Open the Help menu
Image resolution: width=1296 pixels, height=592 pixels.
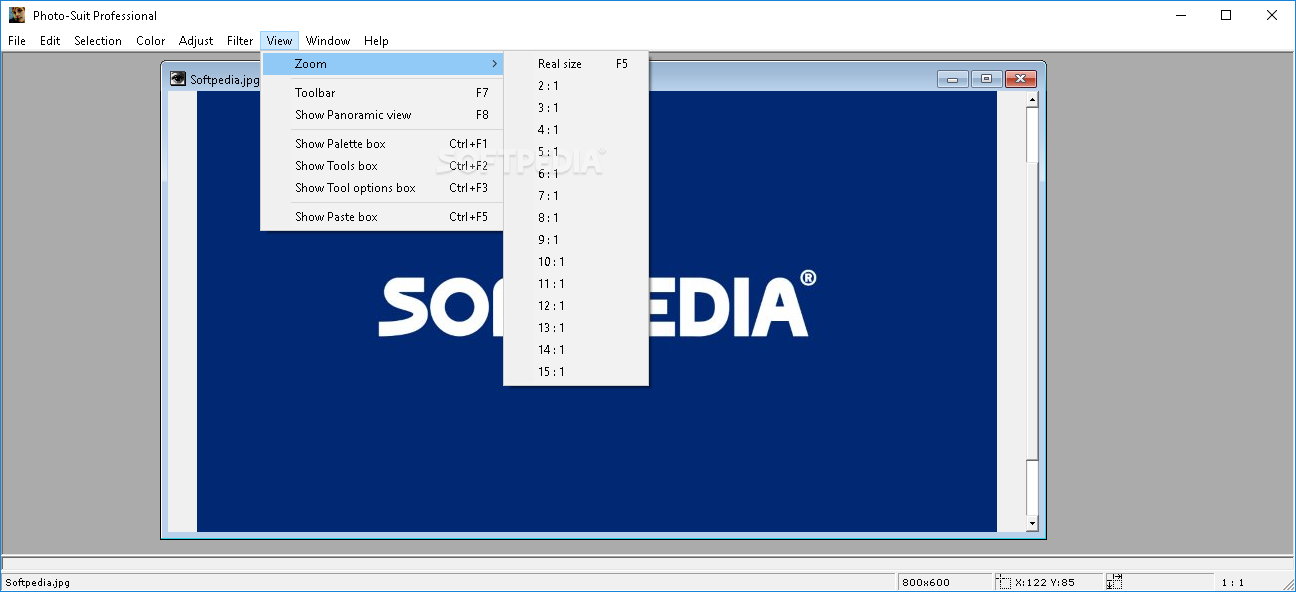[x=376, y=41]
